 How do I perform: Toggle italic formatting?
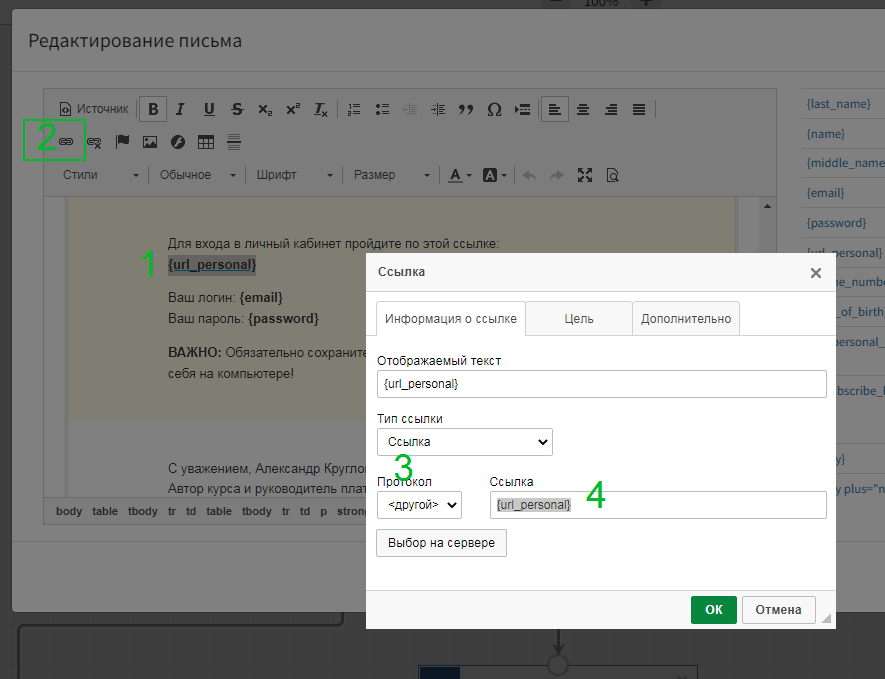180,109
